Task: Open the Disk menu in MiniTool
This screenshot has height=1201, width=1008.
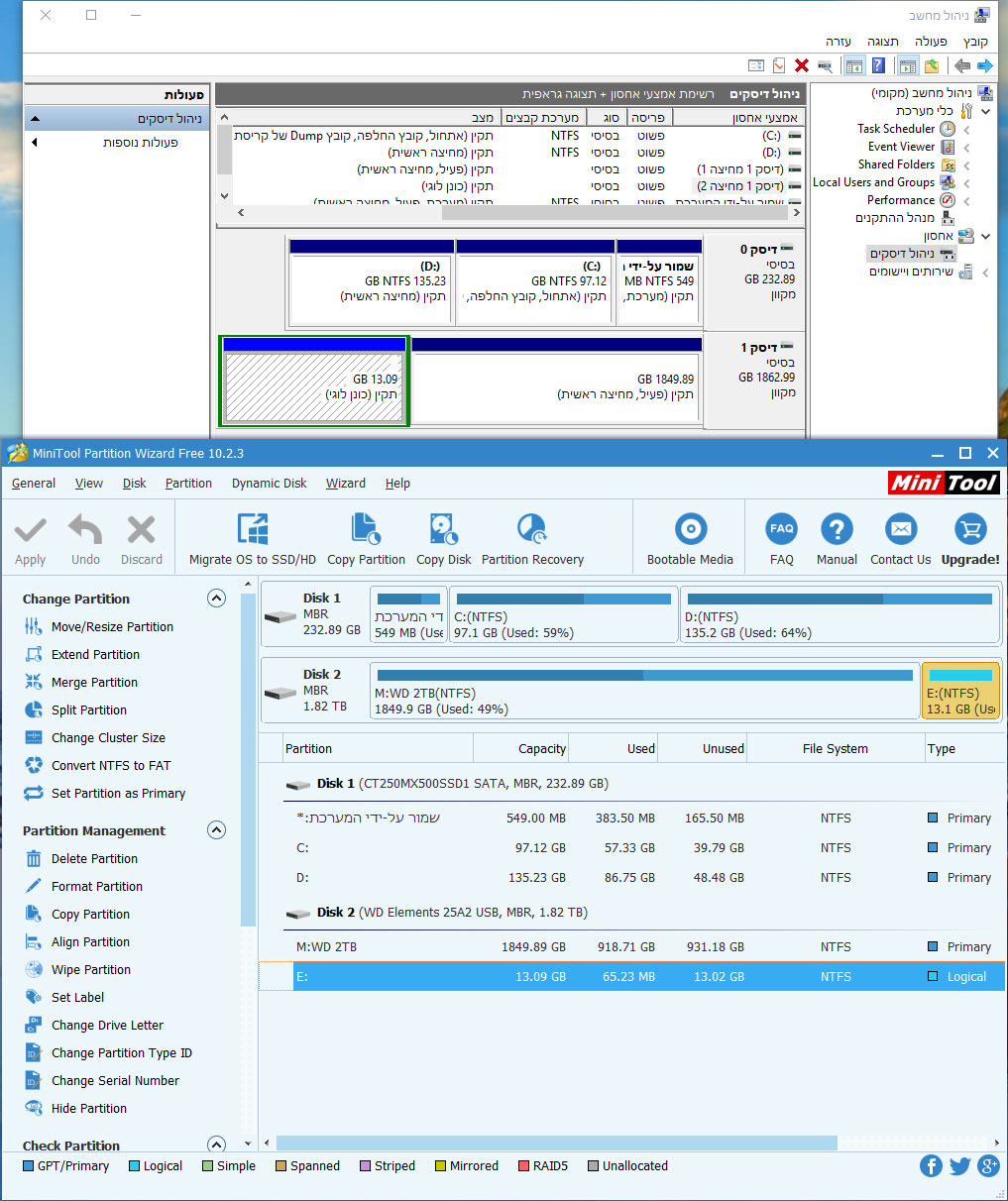Action: pyautogui.click(x=135, y=484)
